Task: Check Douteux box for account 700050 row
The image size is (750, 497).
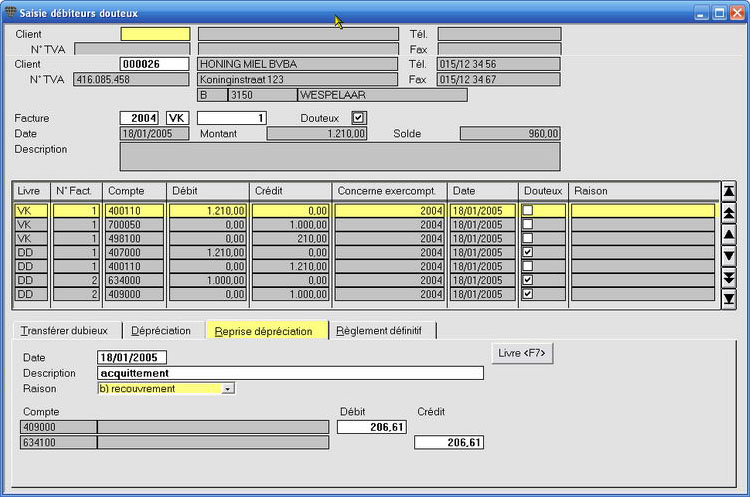Action: (528, 224)
